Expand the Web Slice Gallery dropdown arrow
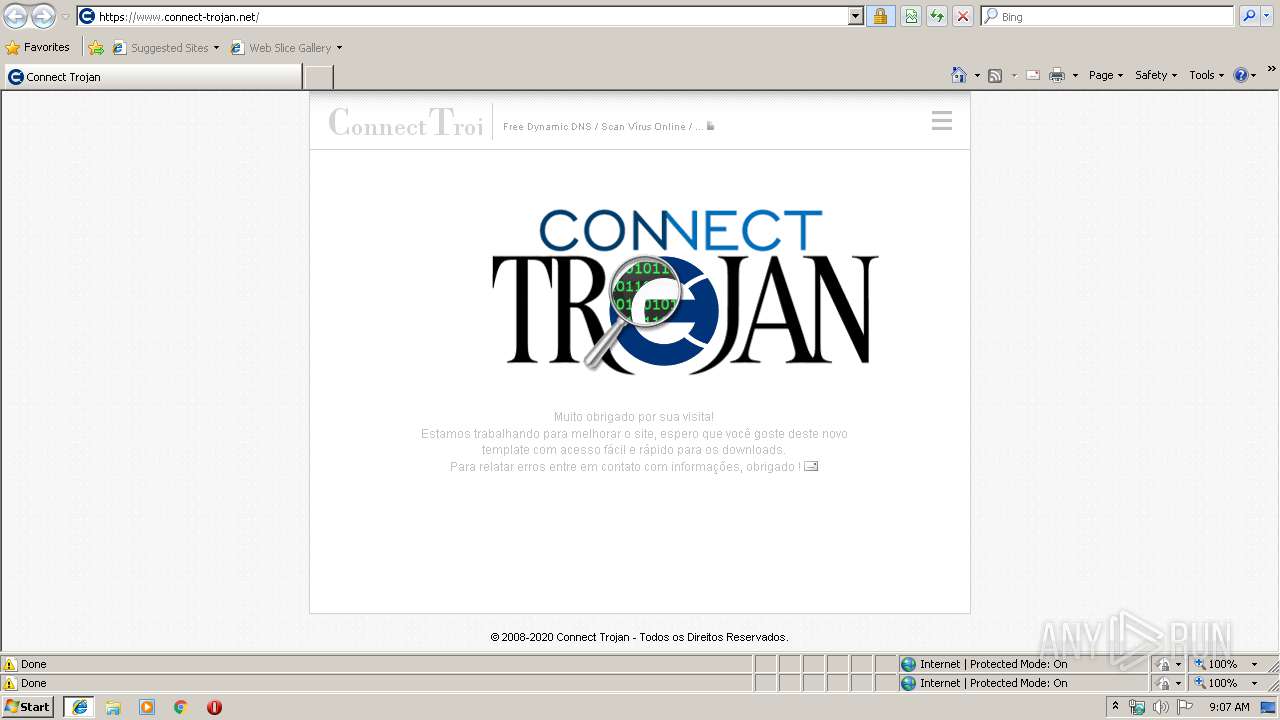This screenshot has width=1280, height=720. coord(339,47)
